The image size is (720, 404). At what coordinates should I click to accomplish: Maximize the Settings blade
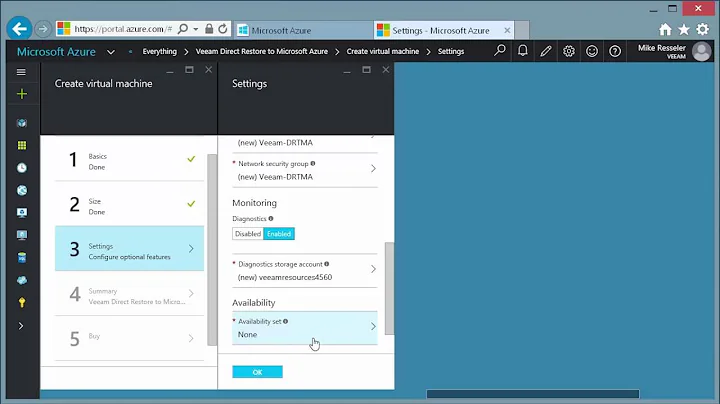(x=366, y=70)
